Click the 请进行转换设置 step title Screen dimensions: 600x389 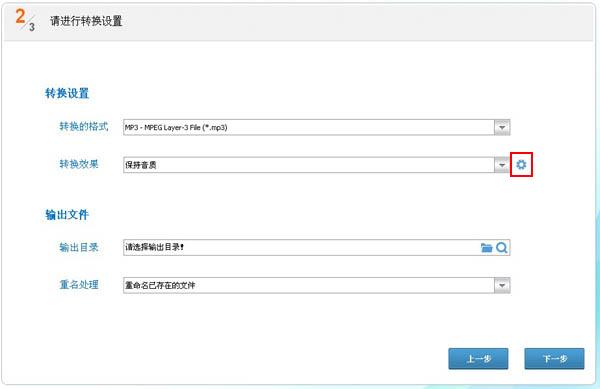click(86, 21)
